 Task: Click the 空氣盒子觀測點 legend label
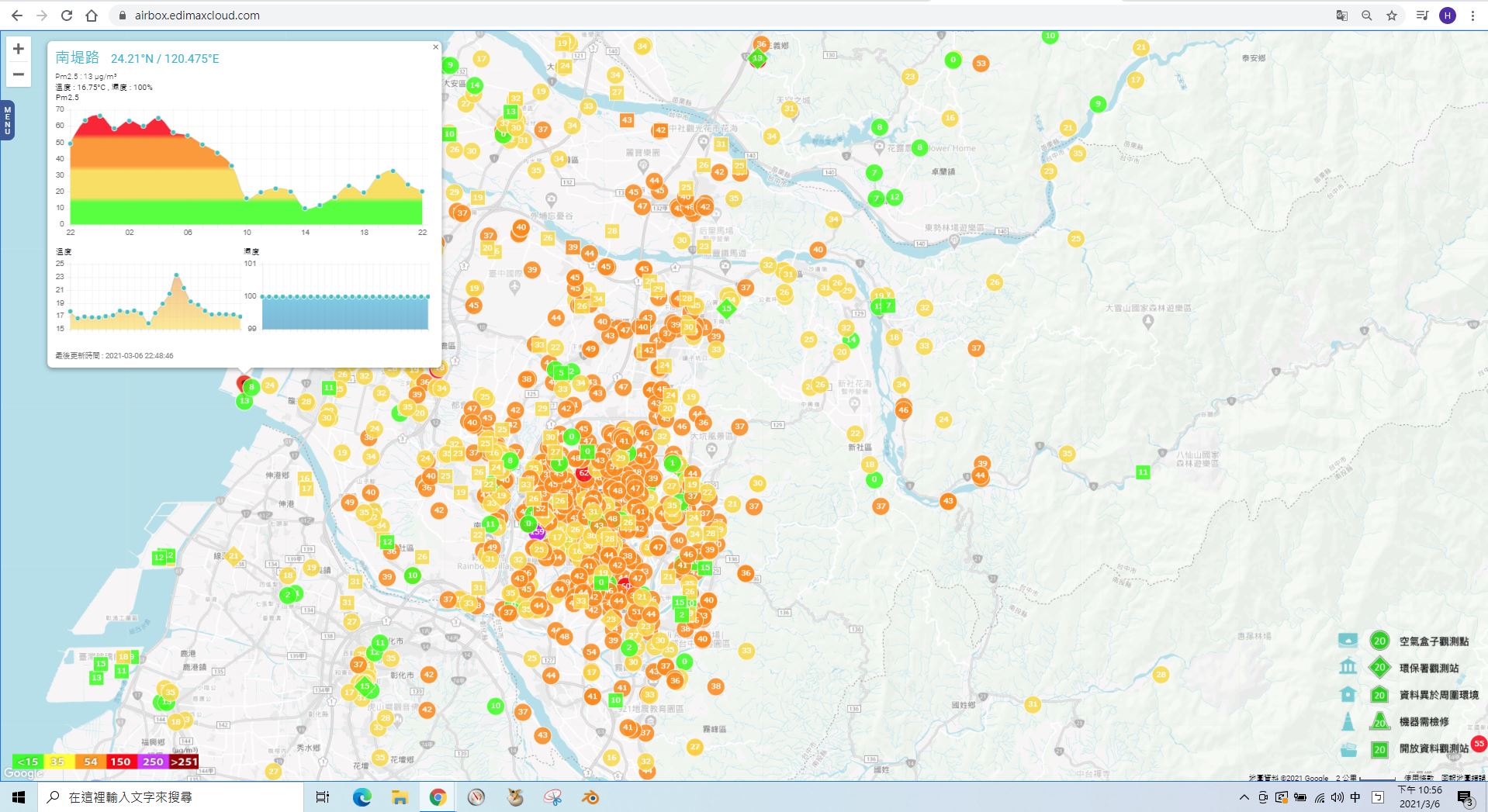(1434, 641)
